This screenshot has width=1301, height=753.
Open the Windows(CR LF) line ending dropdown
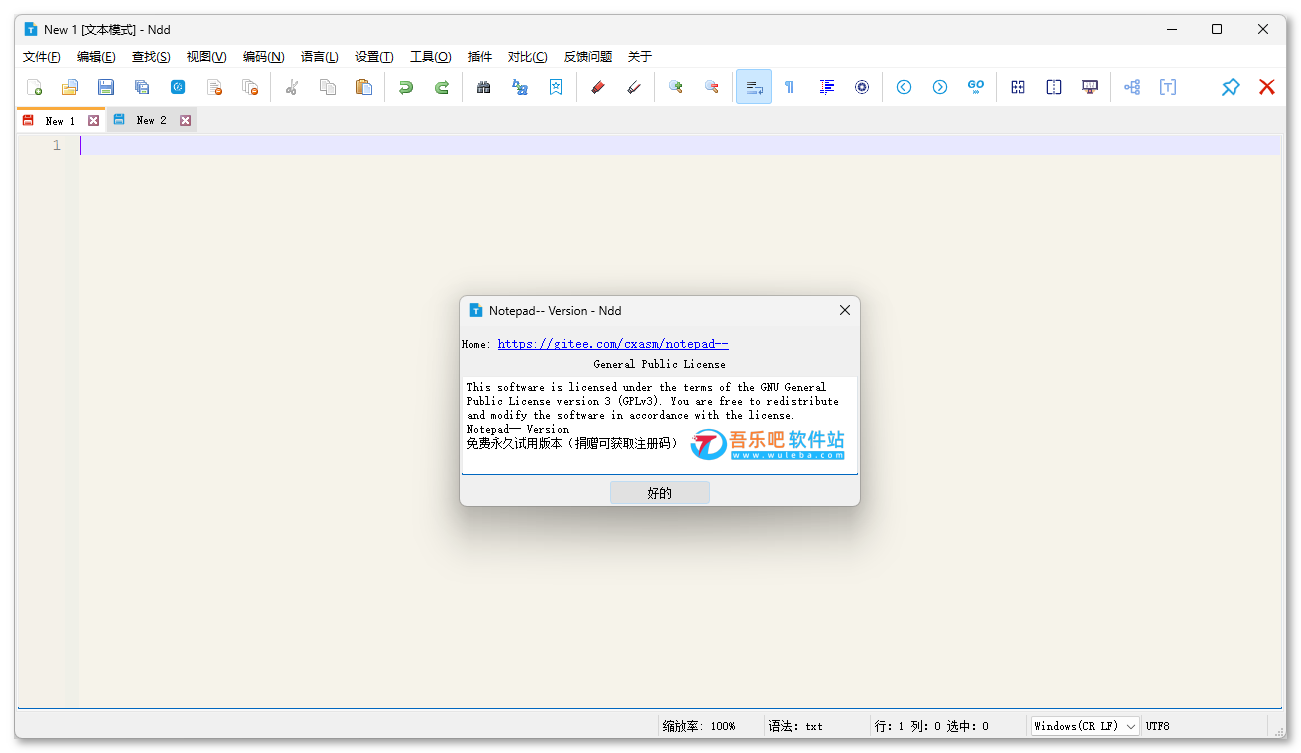point(1085,726)
